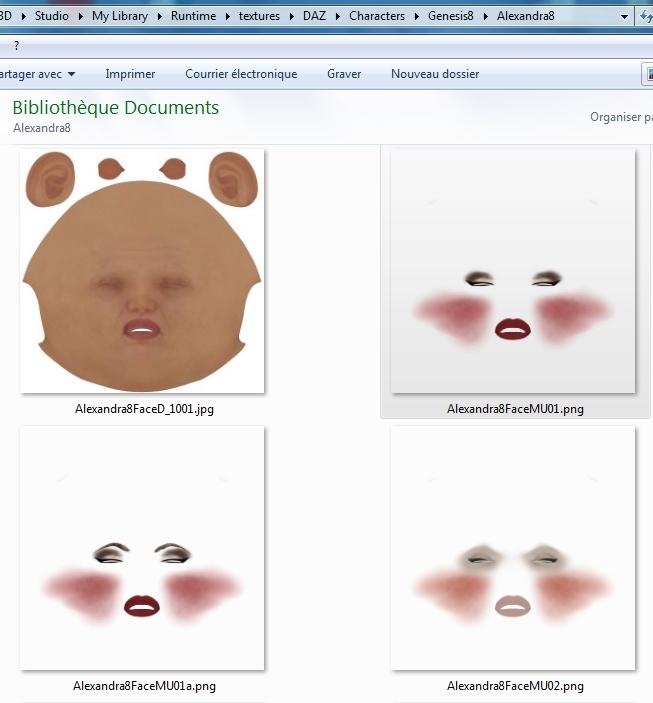Go to Runtime folder breadcrumb
653x703 pixels.
193,16
